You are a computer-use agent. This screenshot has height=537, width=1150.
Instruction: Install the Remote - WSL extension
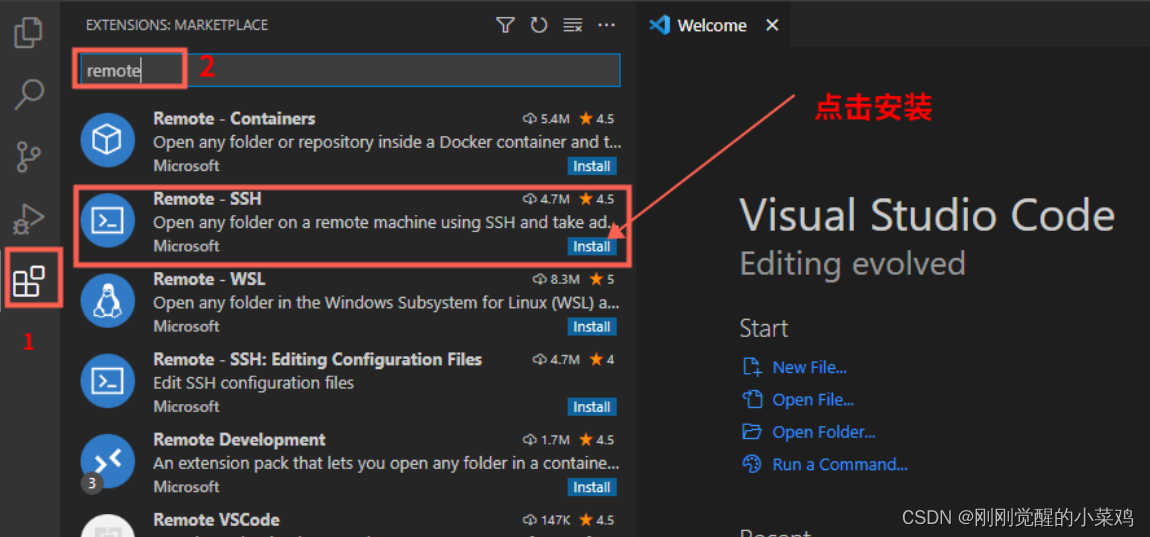(x=592, y=326)
